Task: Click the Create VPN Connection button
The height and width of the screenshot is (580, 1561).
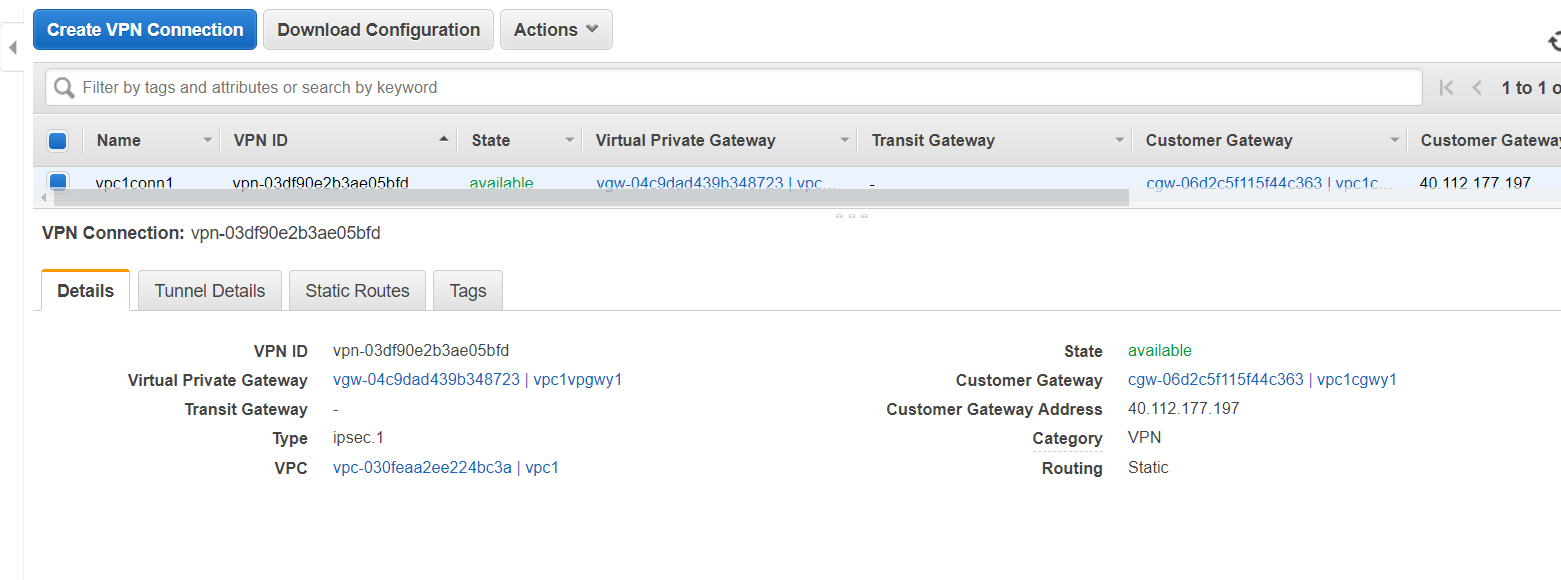Action: point(145,30)
